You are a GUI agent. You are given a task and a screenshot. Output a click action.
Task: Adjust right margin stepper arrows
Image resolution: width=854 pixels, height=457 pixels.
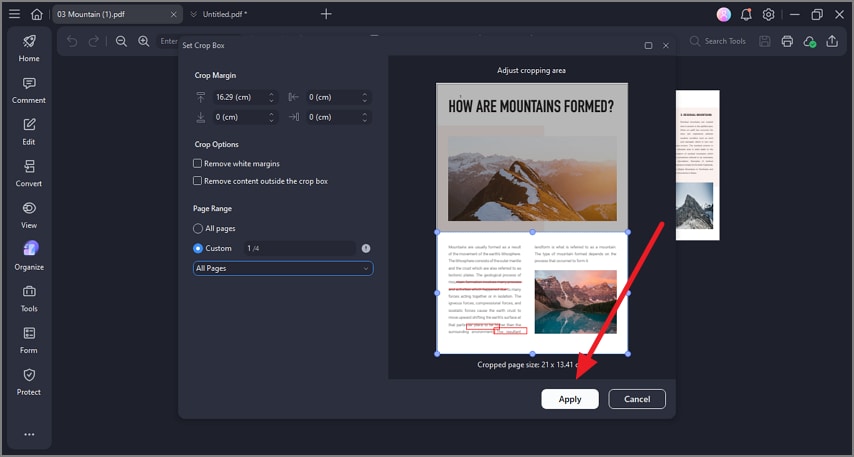coord(364,117)
